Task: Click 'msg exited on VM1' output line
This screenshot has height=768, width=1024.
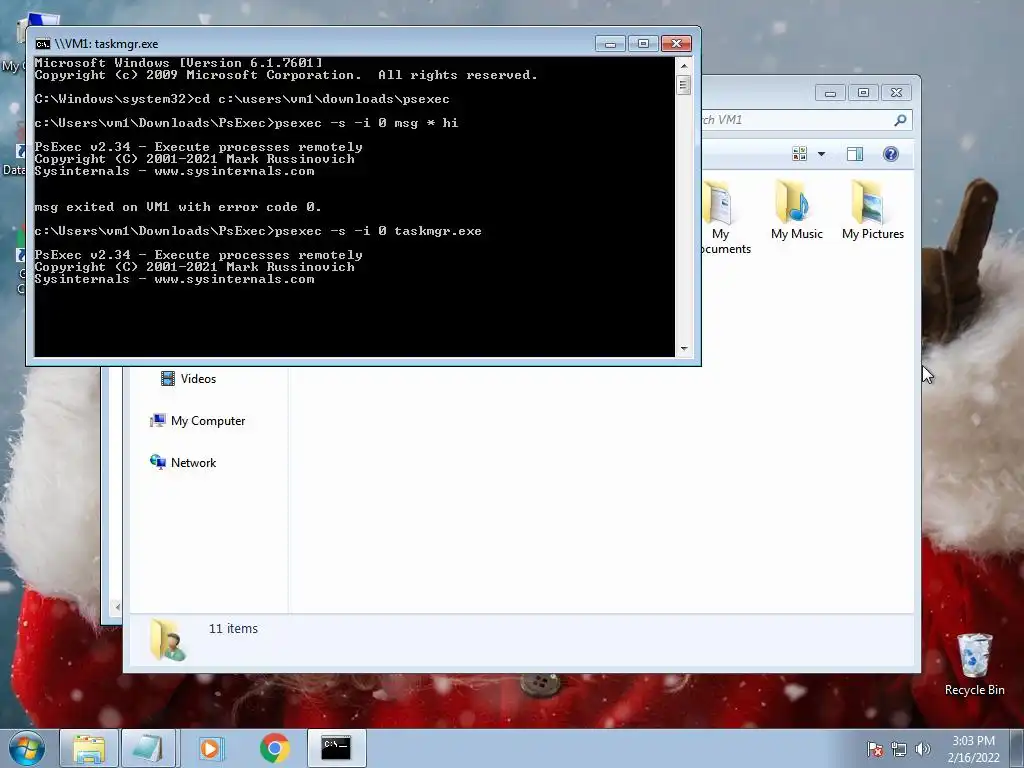Action: coord(178,207)
